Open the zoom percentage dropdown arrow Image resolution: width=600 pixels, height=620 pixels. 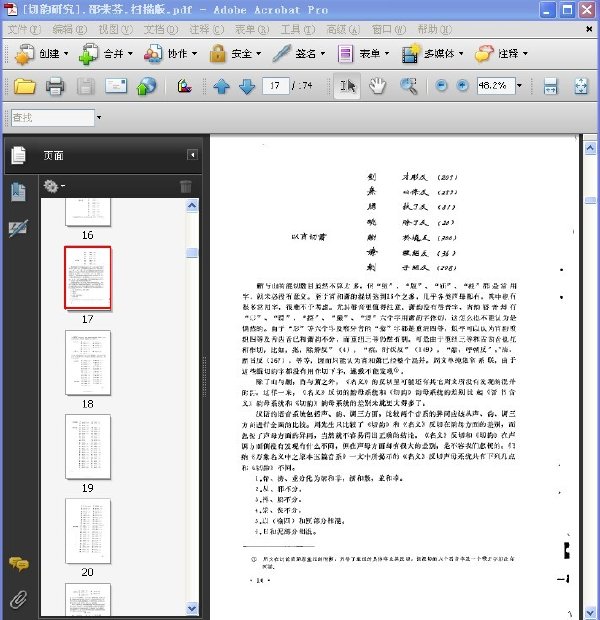tap(519, 85)
